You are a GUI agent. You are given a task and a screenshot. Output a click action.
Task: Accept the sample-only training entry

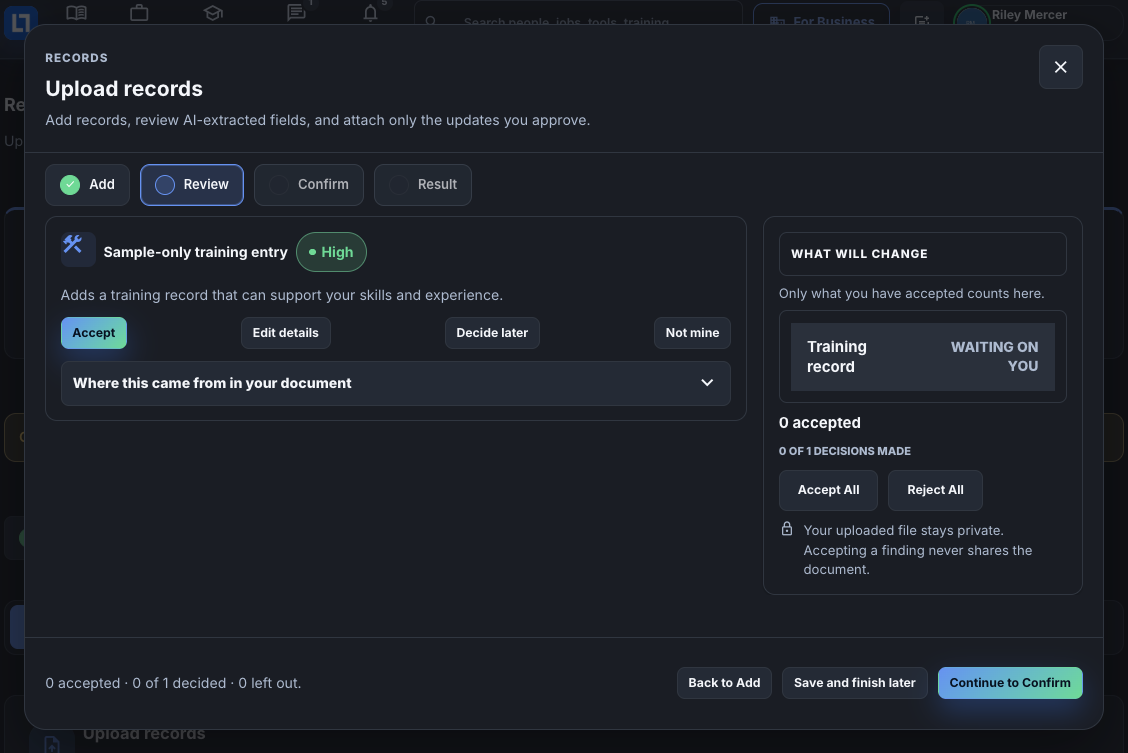[x=94, y=333]
